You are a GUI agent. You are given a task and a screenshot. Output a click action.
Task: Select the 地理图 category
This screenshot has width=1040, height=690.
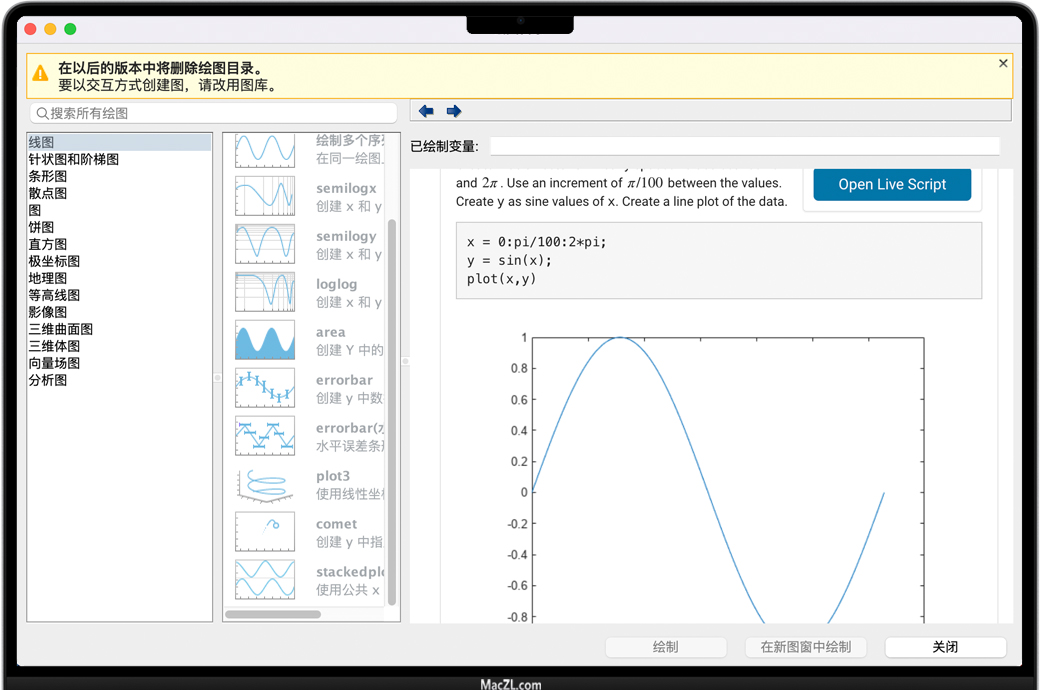pyautogui.click(x=119, y=278)
